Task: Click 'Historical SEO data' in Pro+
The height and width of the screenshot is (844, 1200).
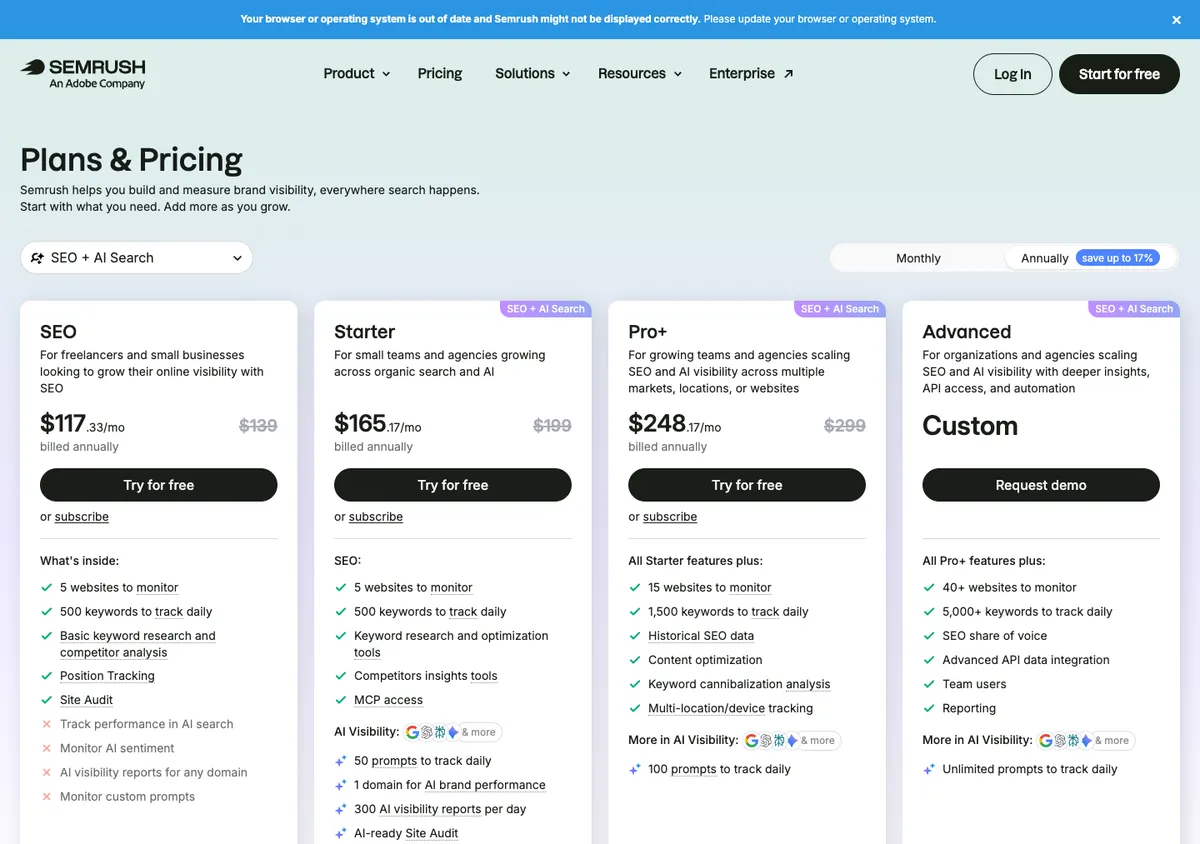Action: click(x=701, y=636)
